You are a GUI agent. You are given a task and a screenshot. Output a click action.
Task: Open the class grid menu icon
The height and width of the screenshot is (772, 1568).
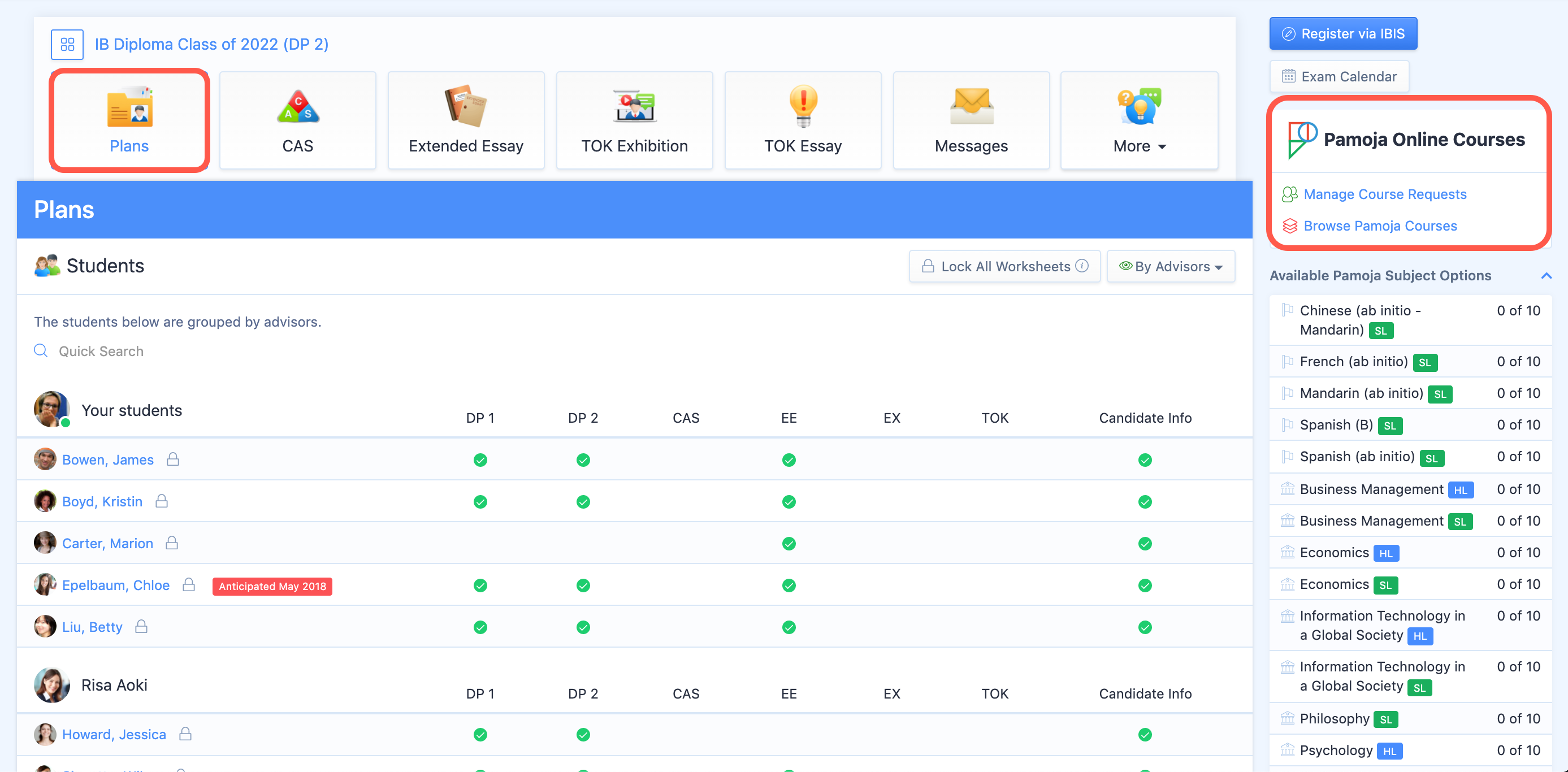[x=67, y=45]
